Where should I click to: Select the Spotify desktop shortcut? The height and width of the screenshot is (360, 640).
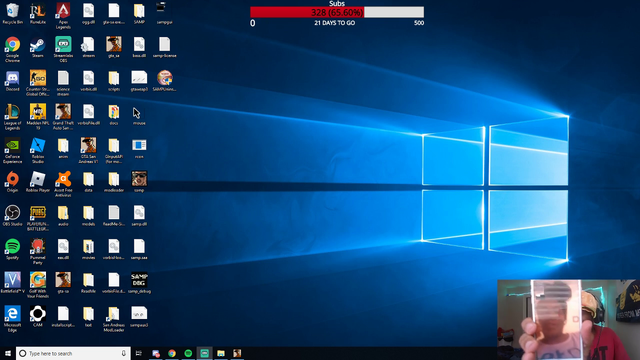13,249
